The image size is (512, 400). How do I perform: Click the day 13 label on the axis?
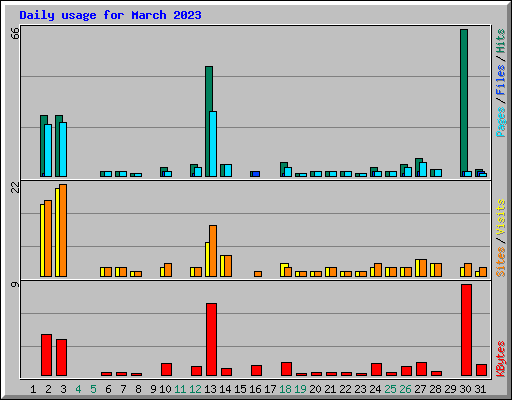[210, 389]
